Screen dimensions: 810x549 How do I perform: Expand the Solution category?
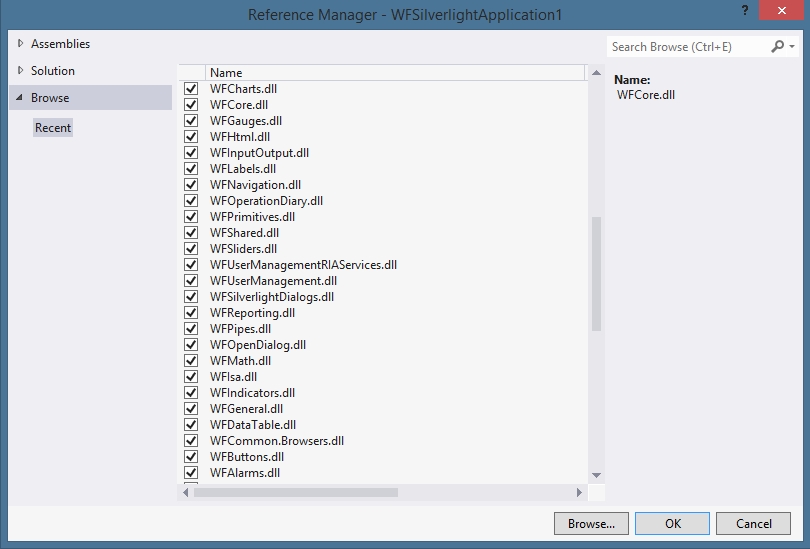pyautogui.click(x=21, y=71)
